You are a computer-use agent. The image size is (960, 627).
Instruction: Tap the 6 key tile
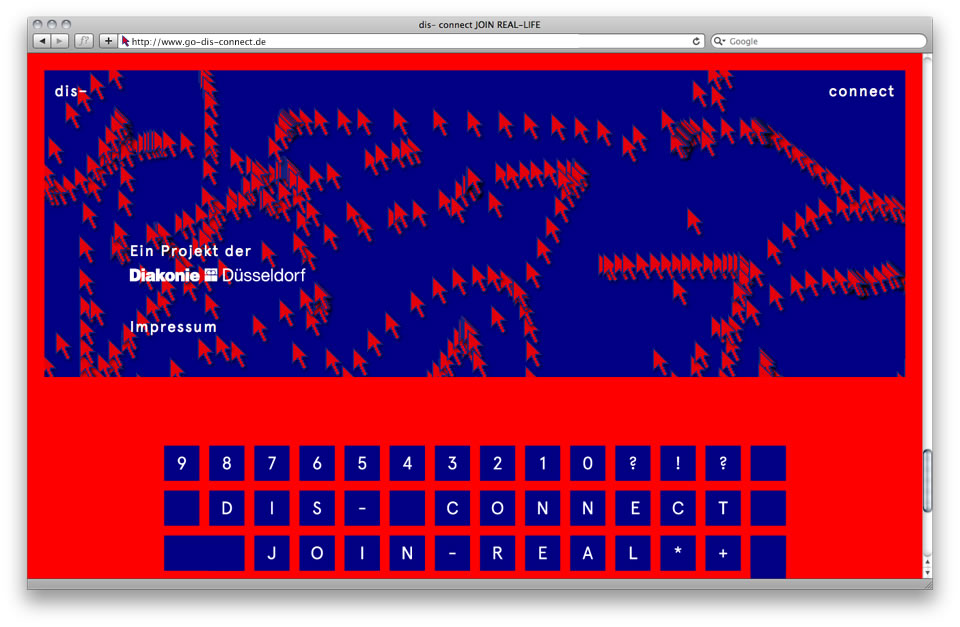(317, 464)
